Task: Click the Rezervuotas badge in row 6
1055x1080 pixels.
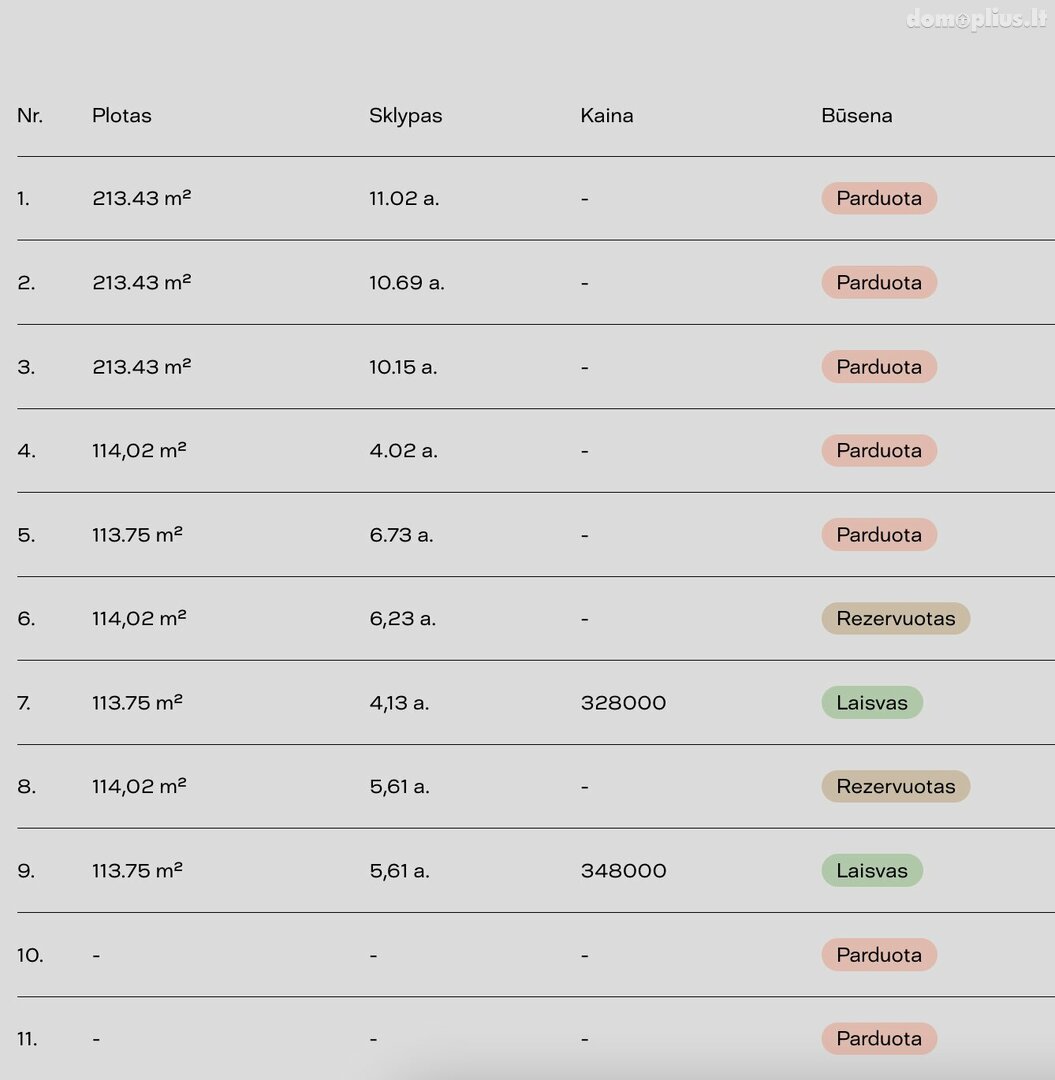Action: [896, 619]
